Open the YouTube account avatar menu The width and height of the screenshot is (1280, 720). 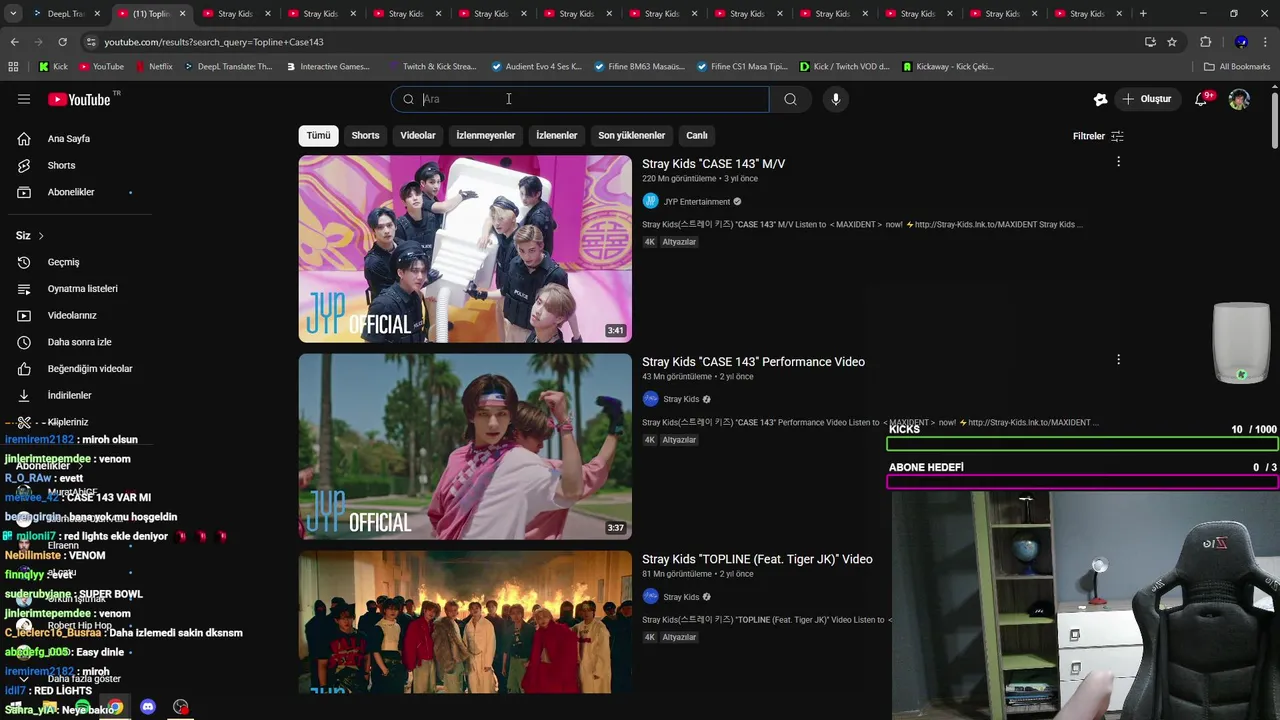[1239, 99]
